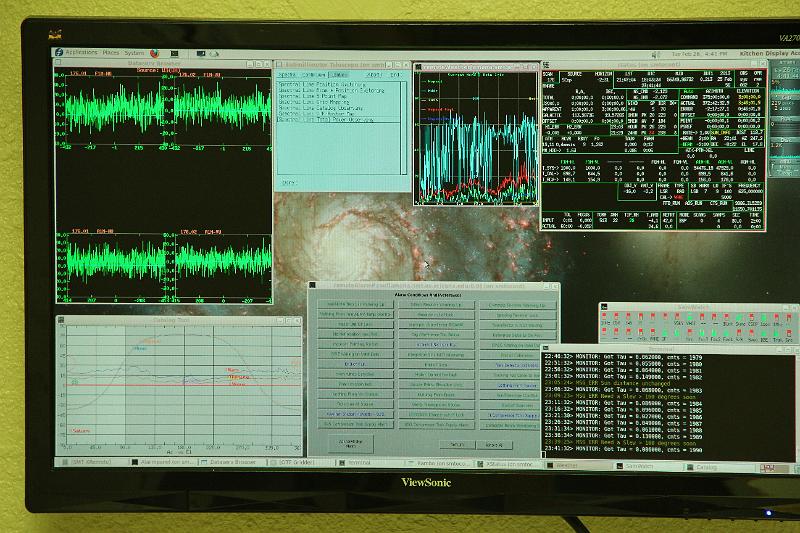Open SemiWatch window menu icon
Screen dimensions: 800x533
point(604,307)
